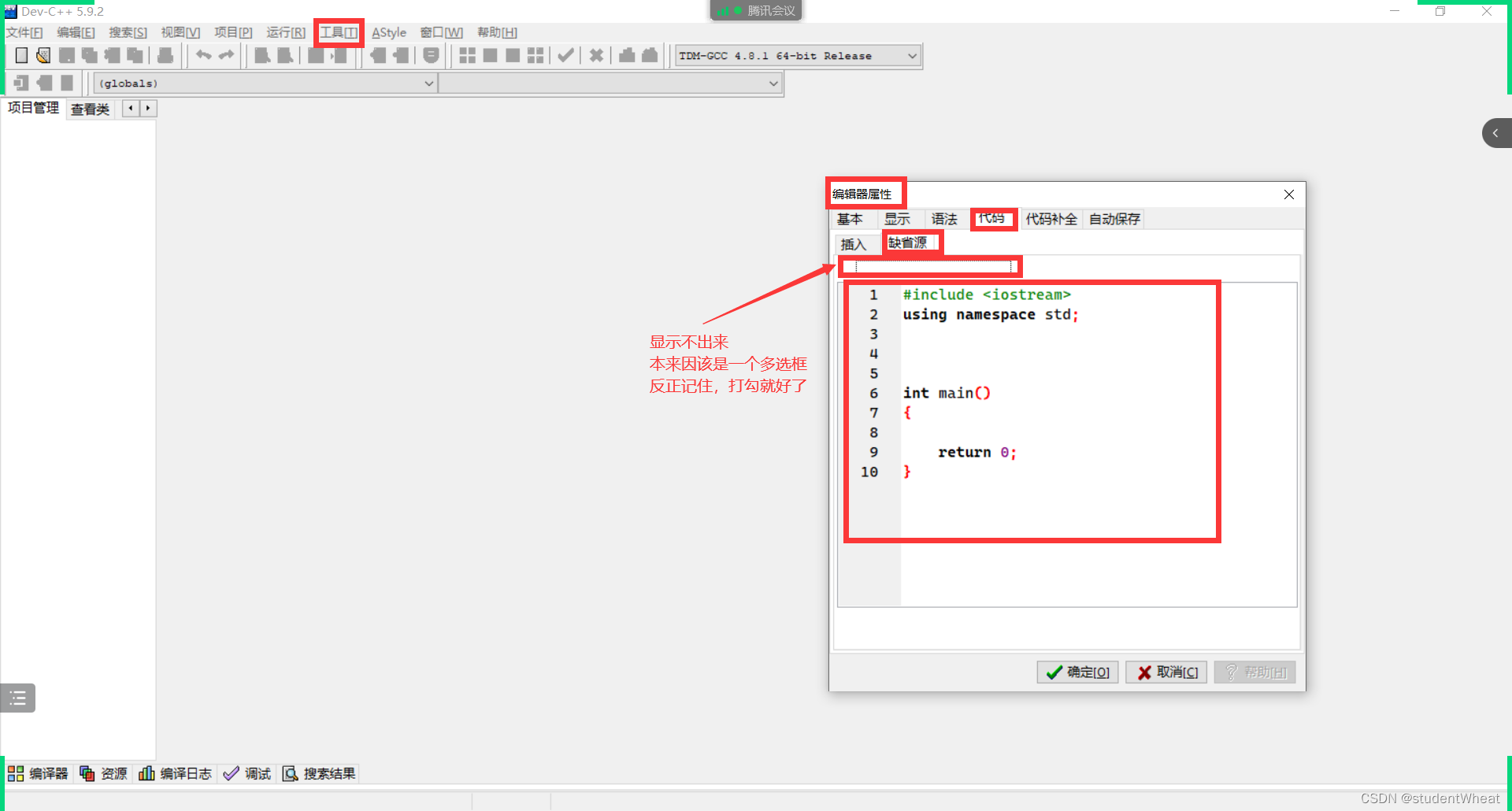The height and width of the screenshot is (811, 1512).
Task: Open the 窗口[W] menu
Action: pos(441,32)
